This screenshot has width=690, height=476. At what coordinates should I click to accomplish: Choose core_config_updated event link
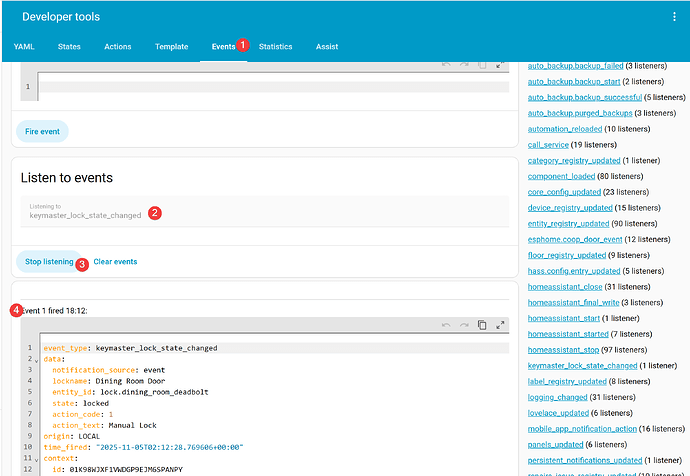pyautogui.click(x=564, y=192)
